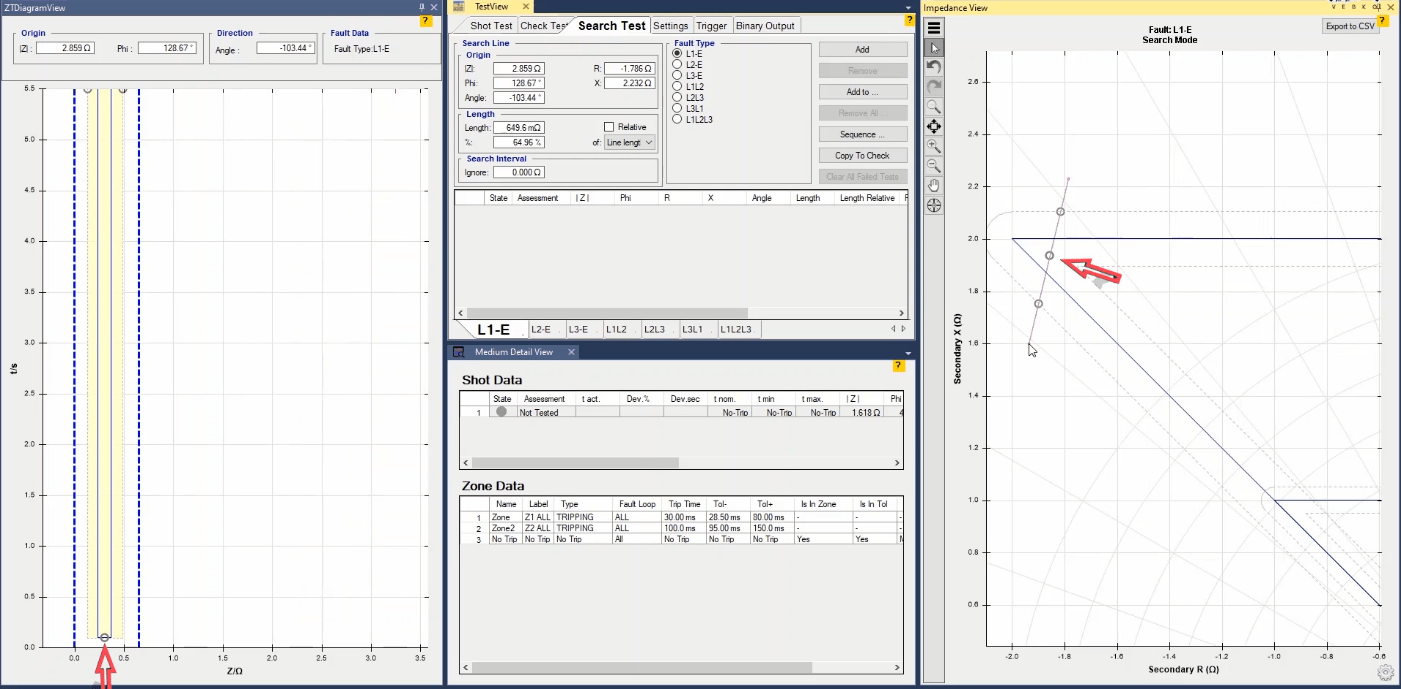Switch to the Shot Test tab

coord(491,25)
